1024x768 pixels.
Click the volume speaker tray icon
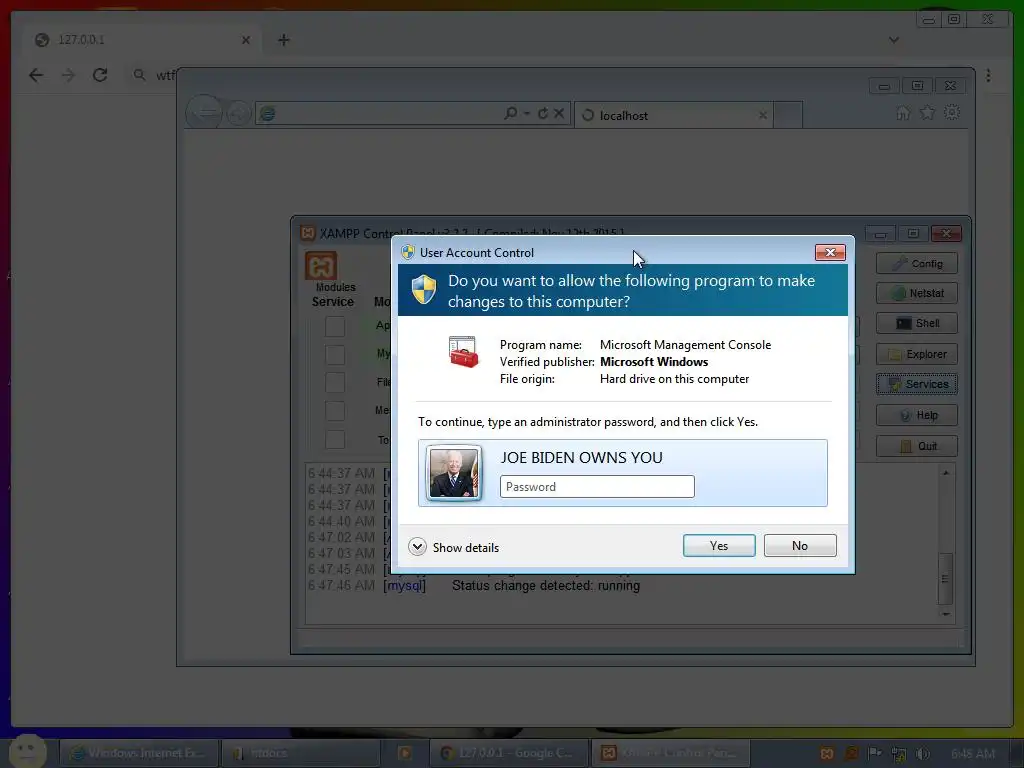(x=922, y=754)
